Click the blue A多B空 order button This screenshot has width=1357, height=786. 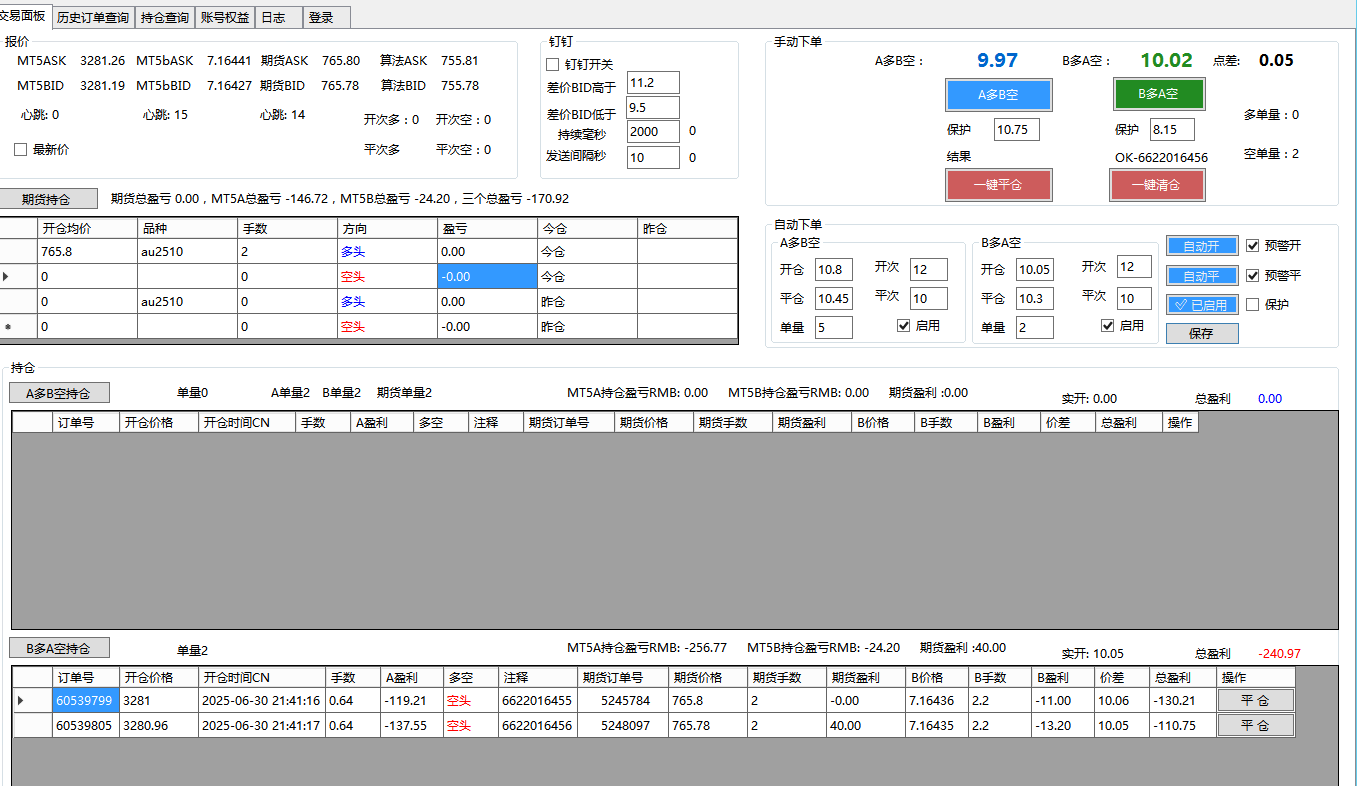pyautogui.click(x=997, y=95)
